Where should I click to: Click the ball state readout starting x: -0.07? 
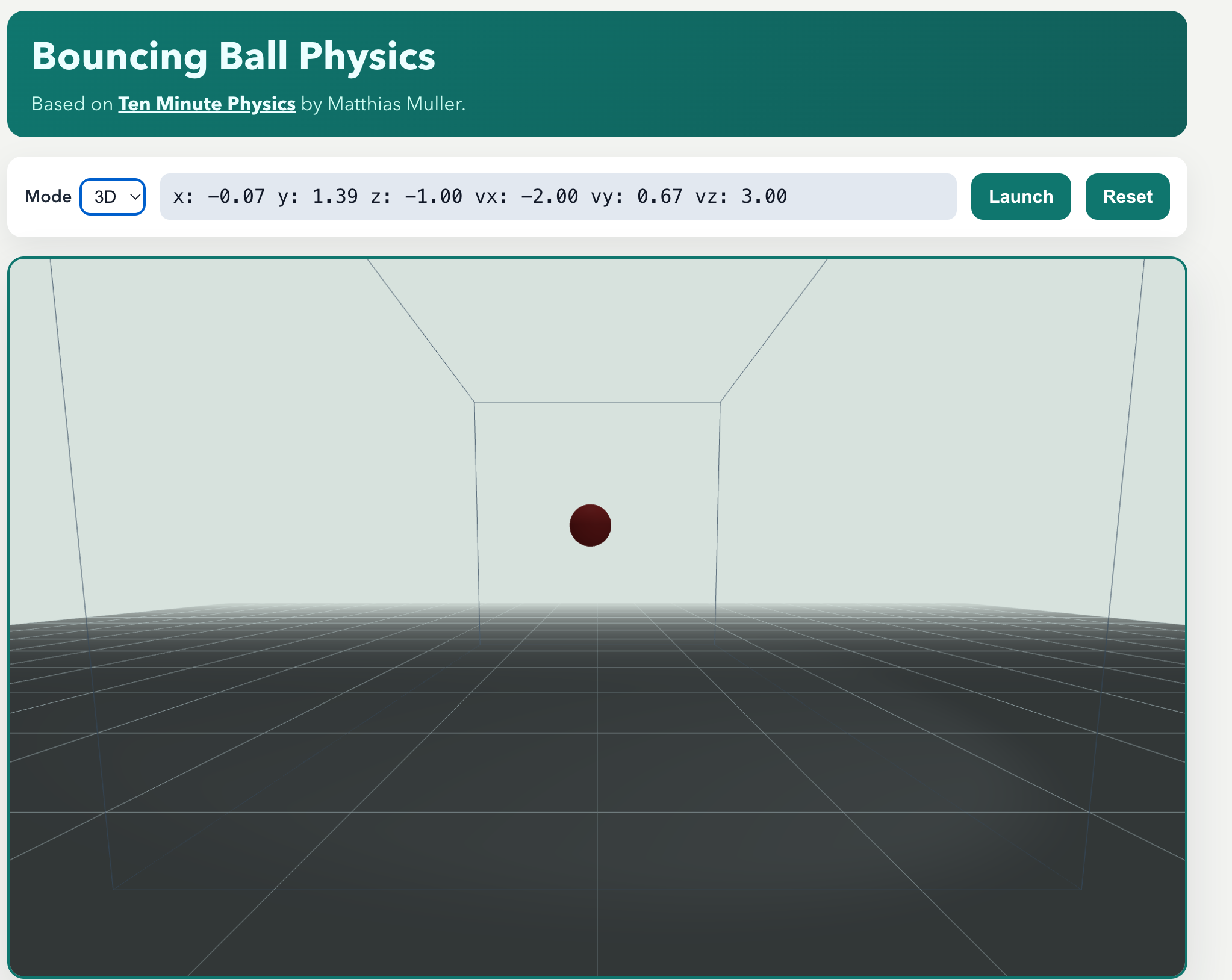pyautogui.click(x=558, y=197)
